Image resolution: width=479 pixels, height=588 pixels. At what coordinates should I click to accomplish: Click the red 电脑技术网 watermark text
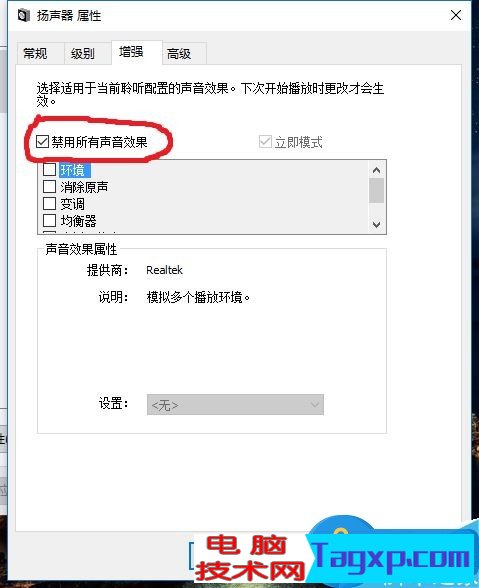point(250,558)
